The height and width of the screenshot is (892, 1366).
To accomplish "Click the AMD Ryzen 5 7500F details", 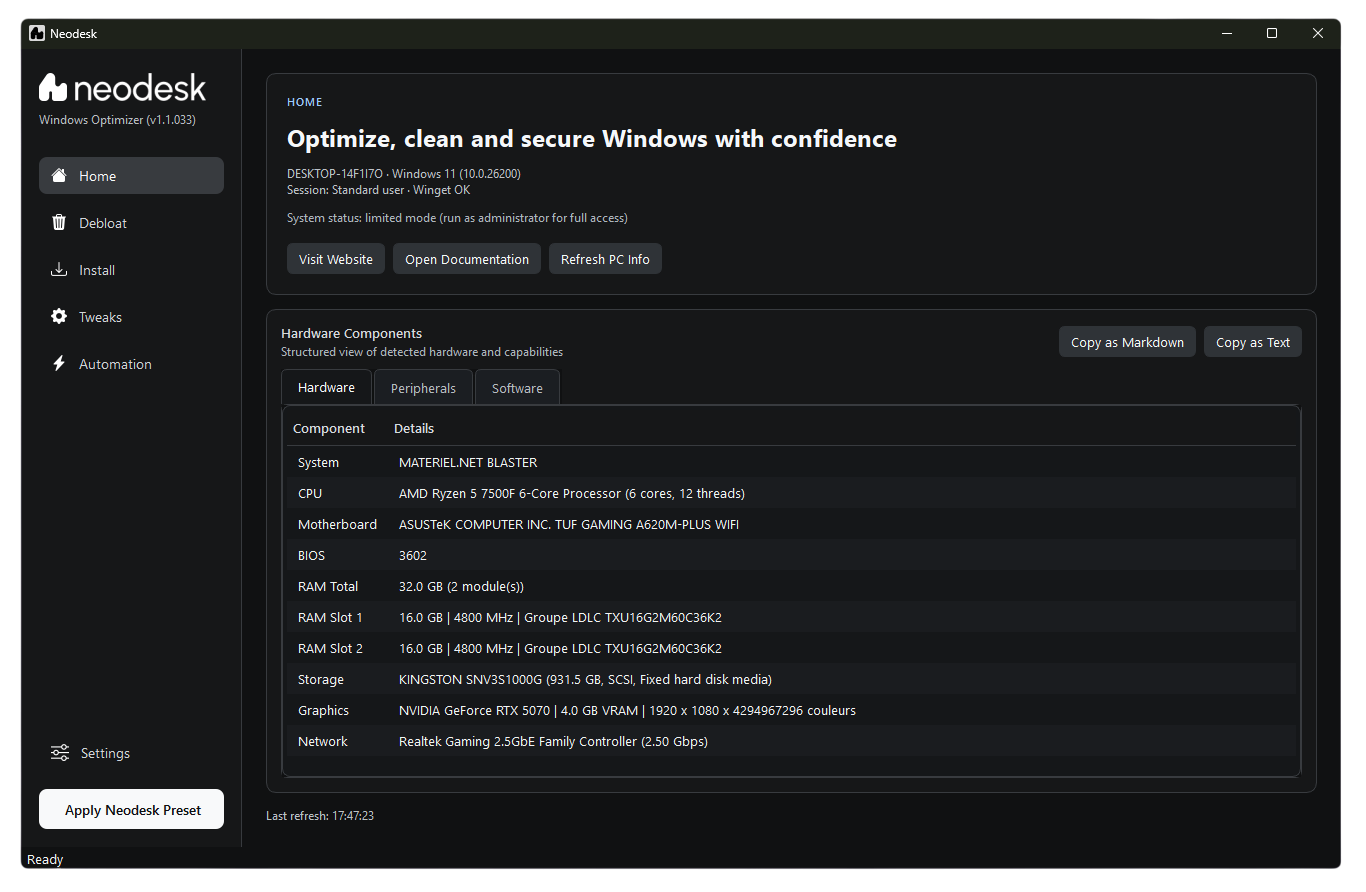I will click(x=572, y=494).
